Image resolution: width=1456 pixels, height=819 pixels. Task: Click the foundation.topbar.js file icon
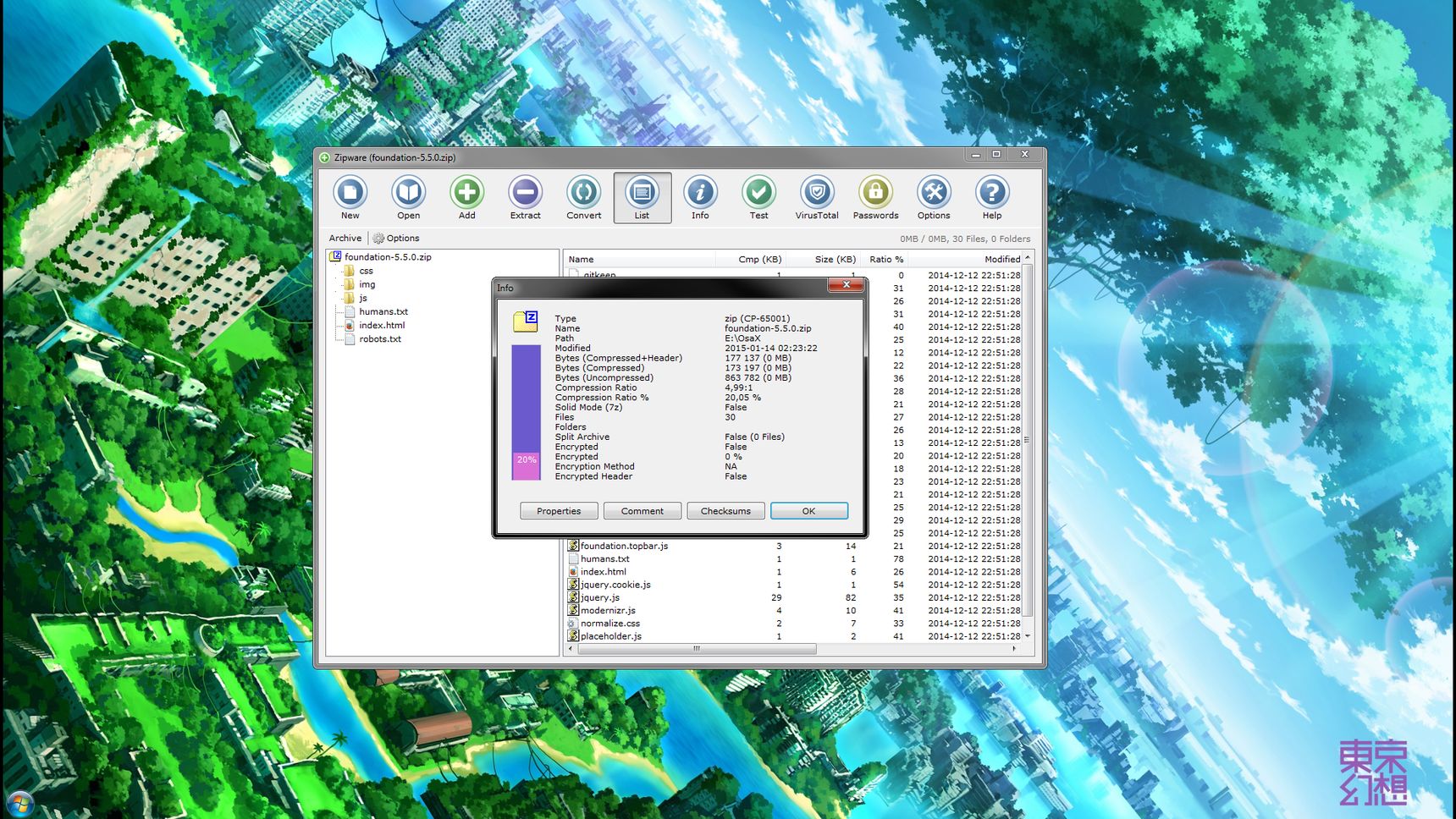click(x=573, y=546)
